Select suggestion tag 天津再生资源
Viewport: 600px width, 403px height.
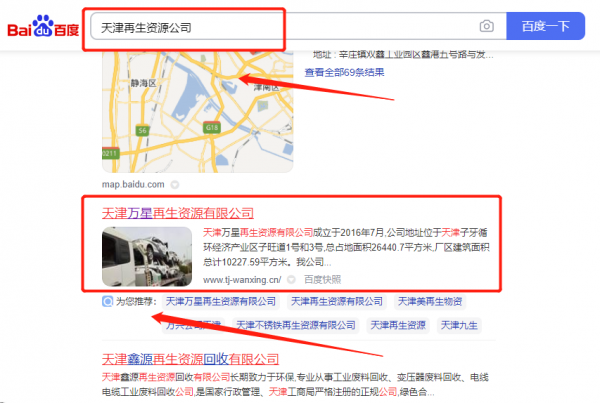tap(398, 325)
